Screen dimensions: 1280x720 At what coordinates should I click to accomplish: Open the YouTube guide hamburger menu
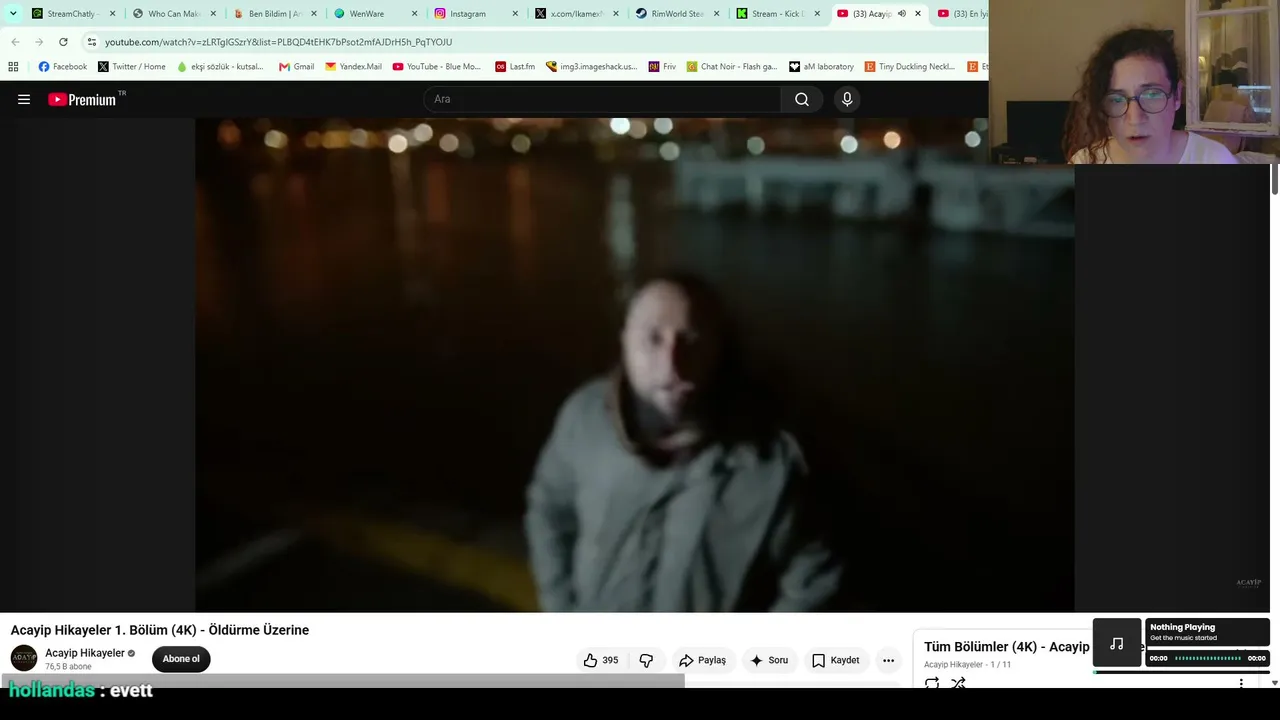(24, 99)
